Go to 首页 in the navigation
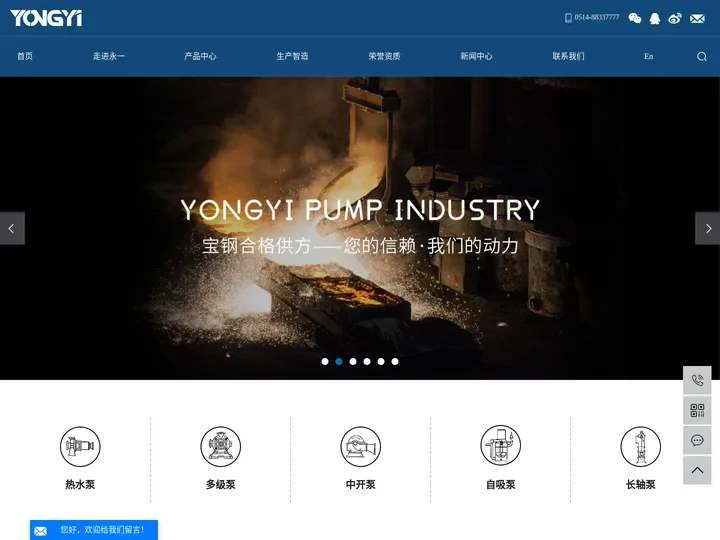 pos(25,56)
